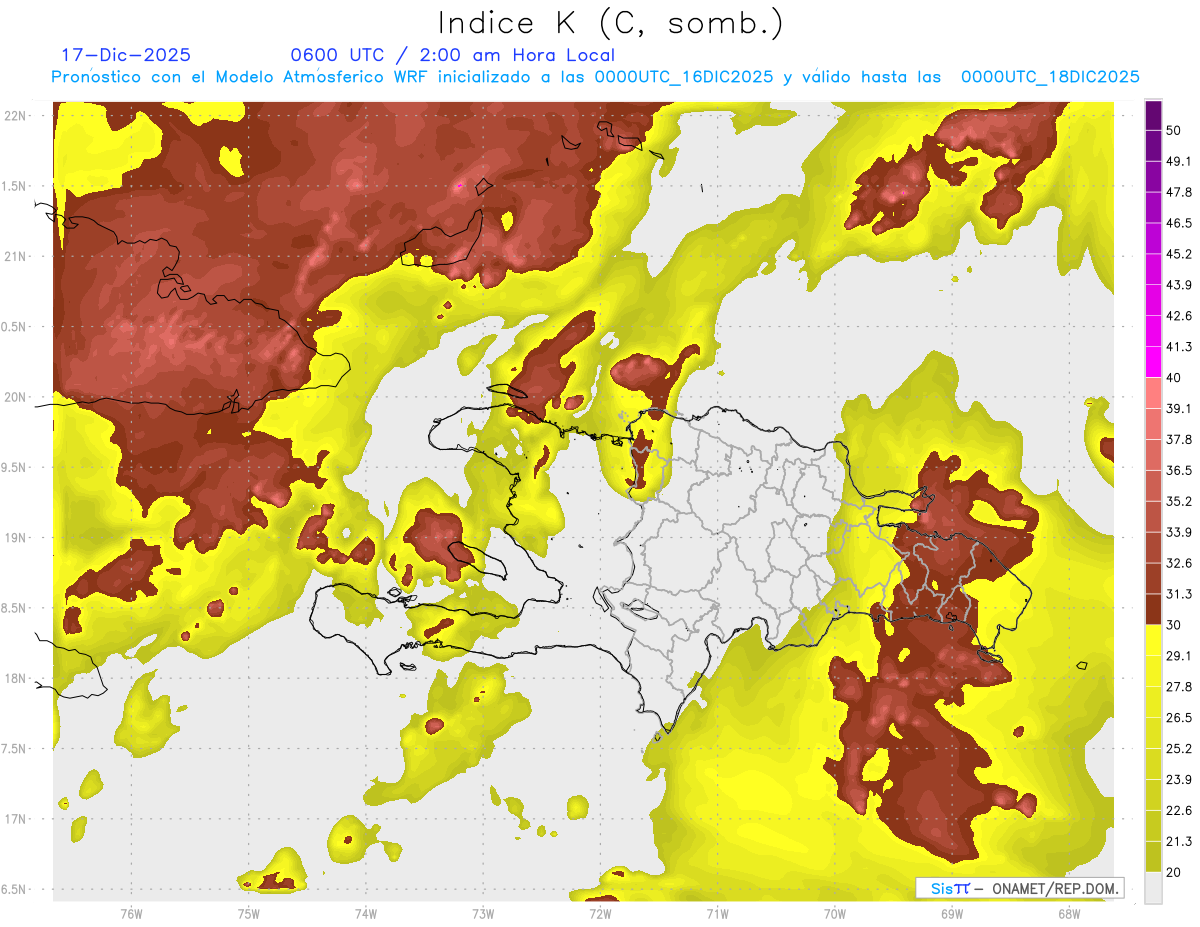
Task: Click the "47.8" color scale label
Action: point(1179,192)
